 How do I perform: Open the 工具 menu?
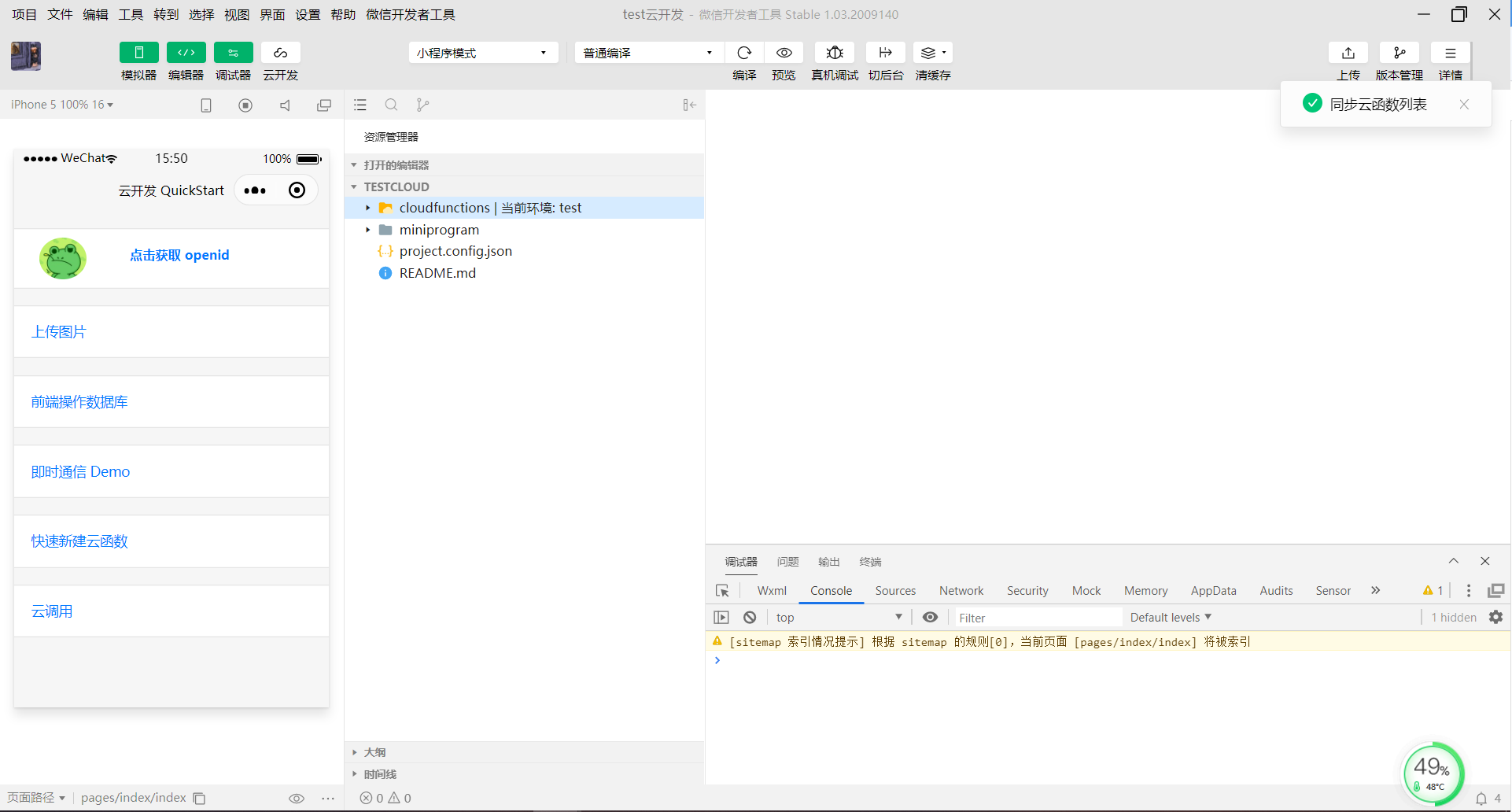(130, 14)
